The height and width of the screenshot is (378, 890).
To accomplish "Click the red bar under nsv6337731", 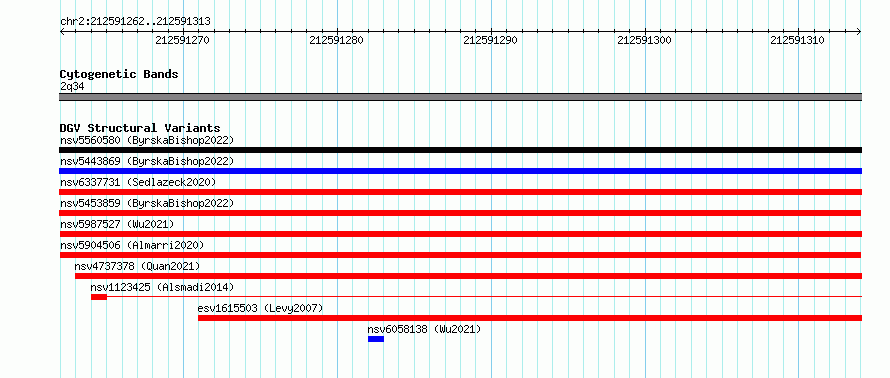I will [460, 192].
